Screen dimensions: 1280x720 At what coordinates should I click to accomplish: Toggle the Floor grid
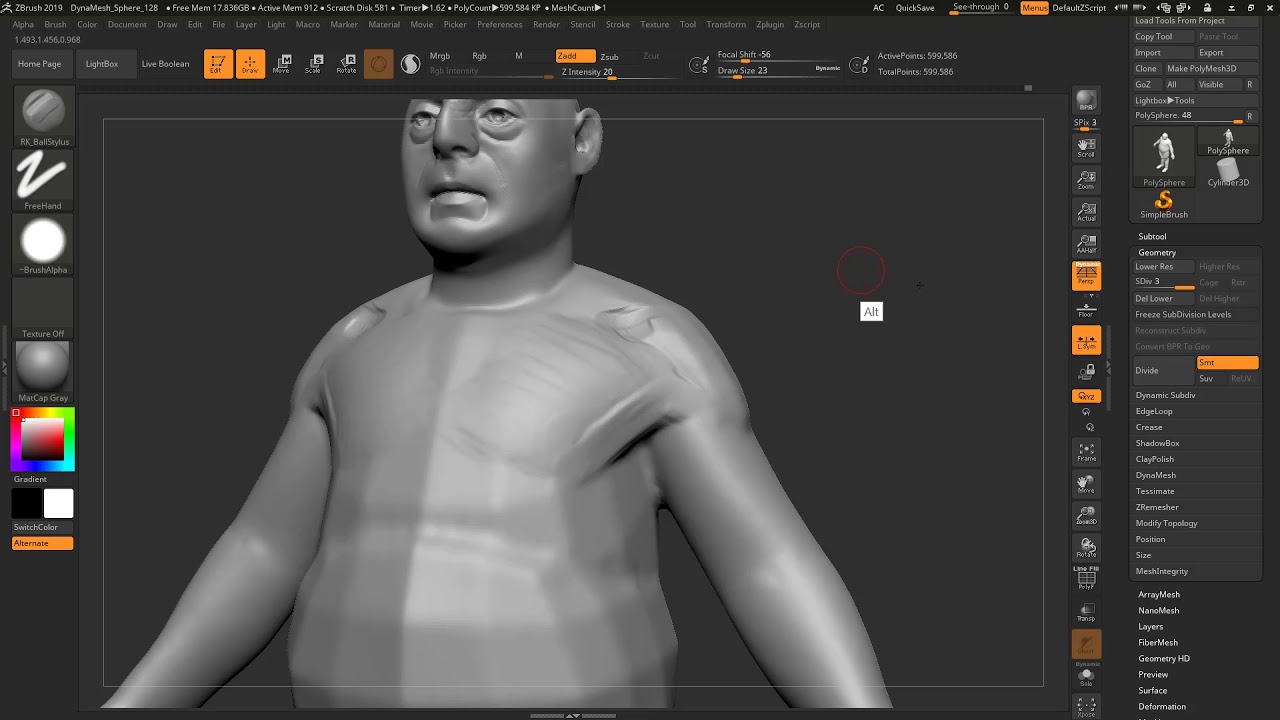pos(1086,310)
